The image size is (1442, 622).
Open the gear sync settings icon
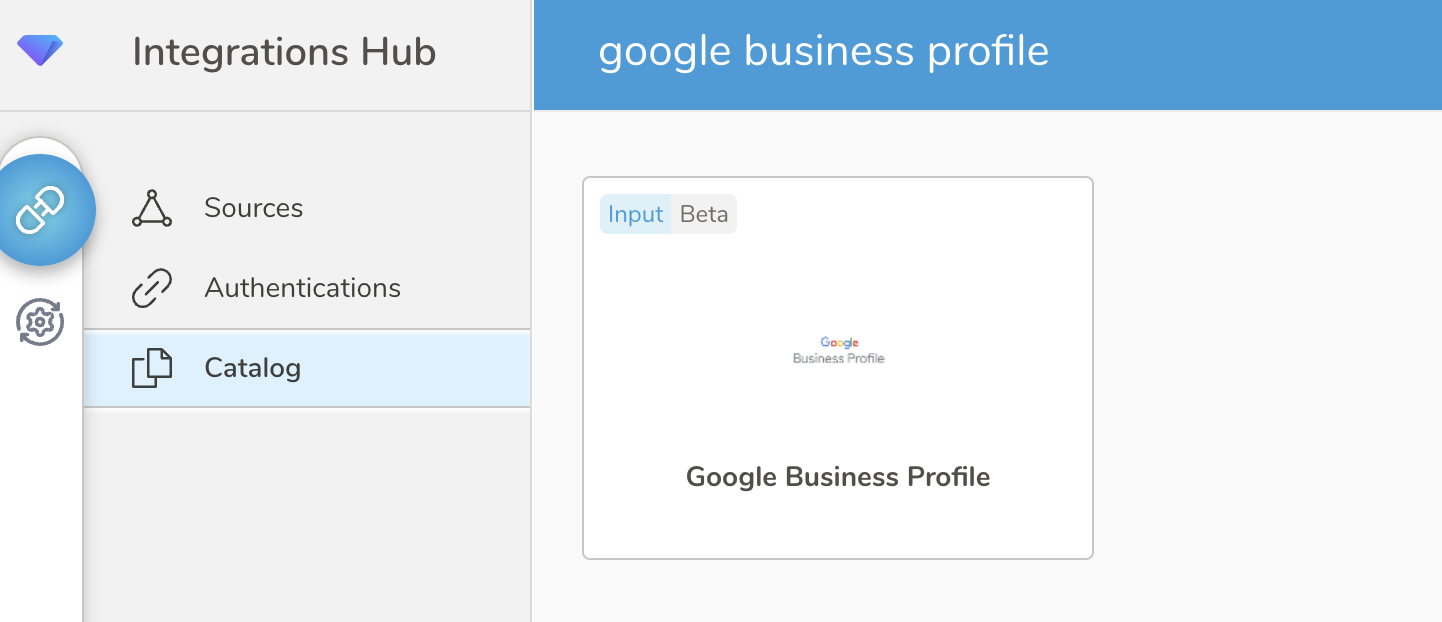click(40, 322)
